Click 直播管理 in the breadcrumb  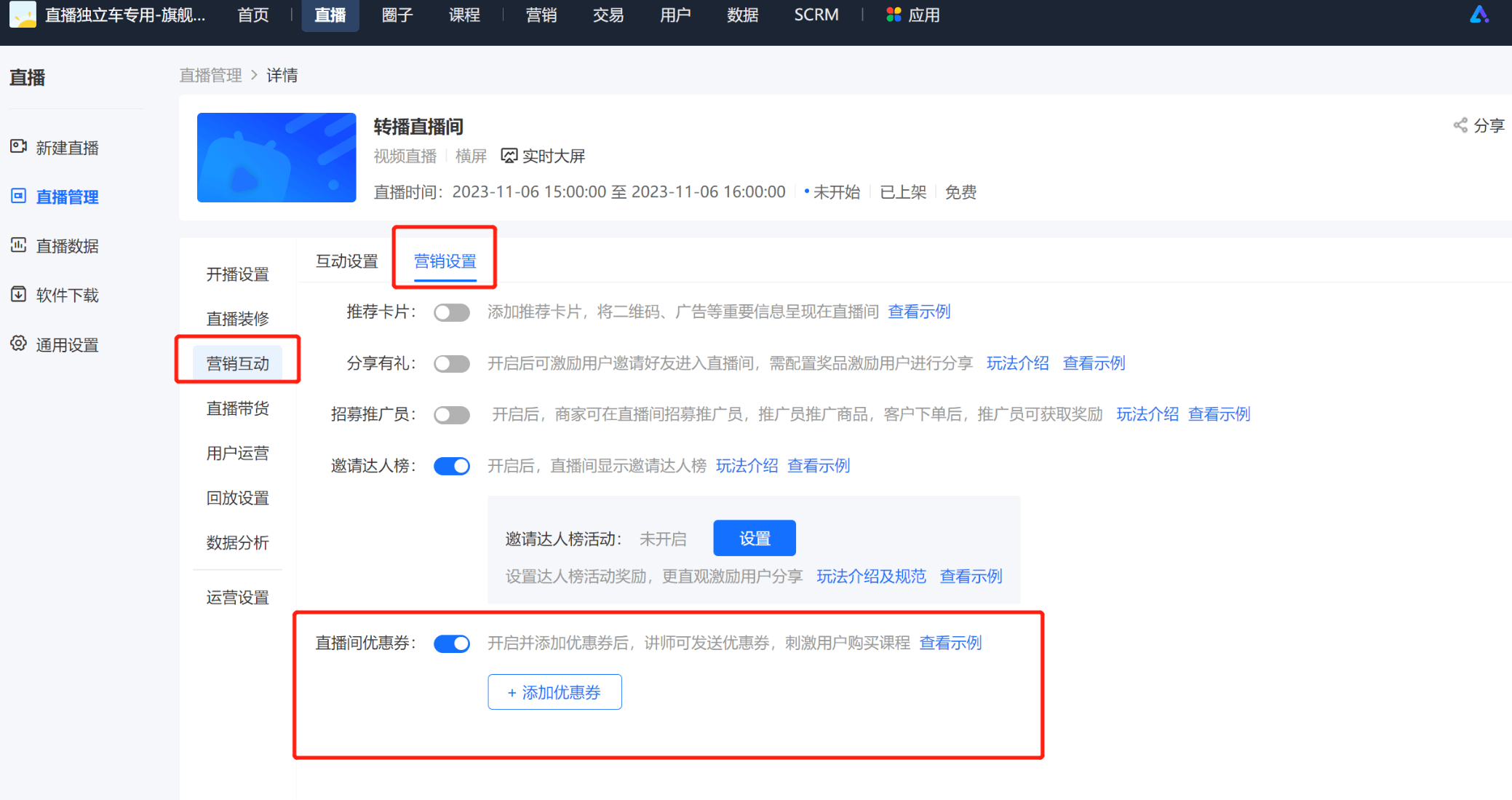point(211,75)
